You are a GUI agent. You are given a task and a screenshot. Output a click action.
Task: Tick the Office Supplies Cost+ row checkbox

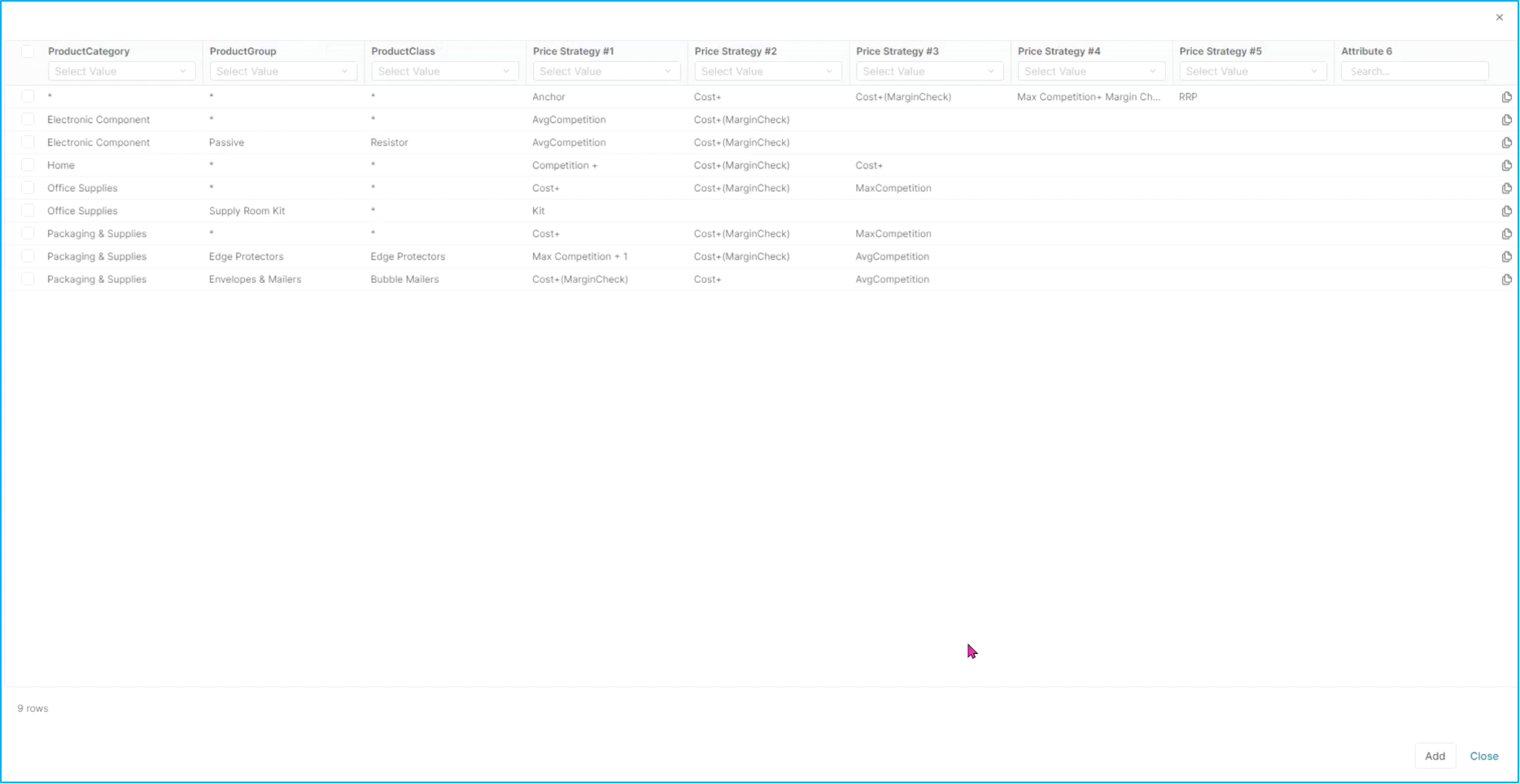[28, 188]
